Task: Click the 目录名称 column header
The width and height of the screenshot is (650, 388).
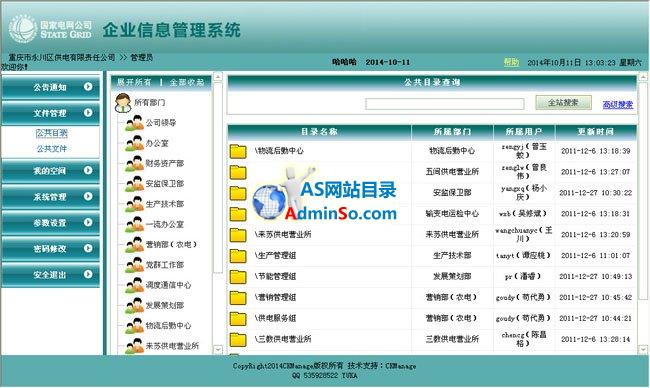Action: (x=319, y=132)
